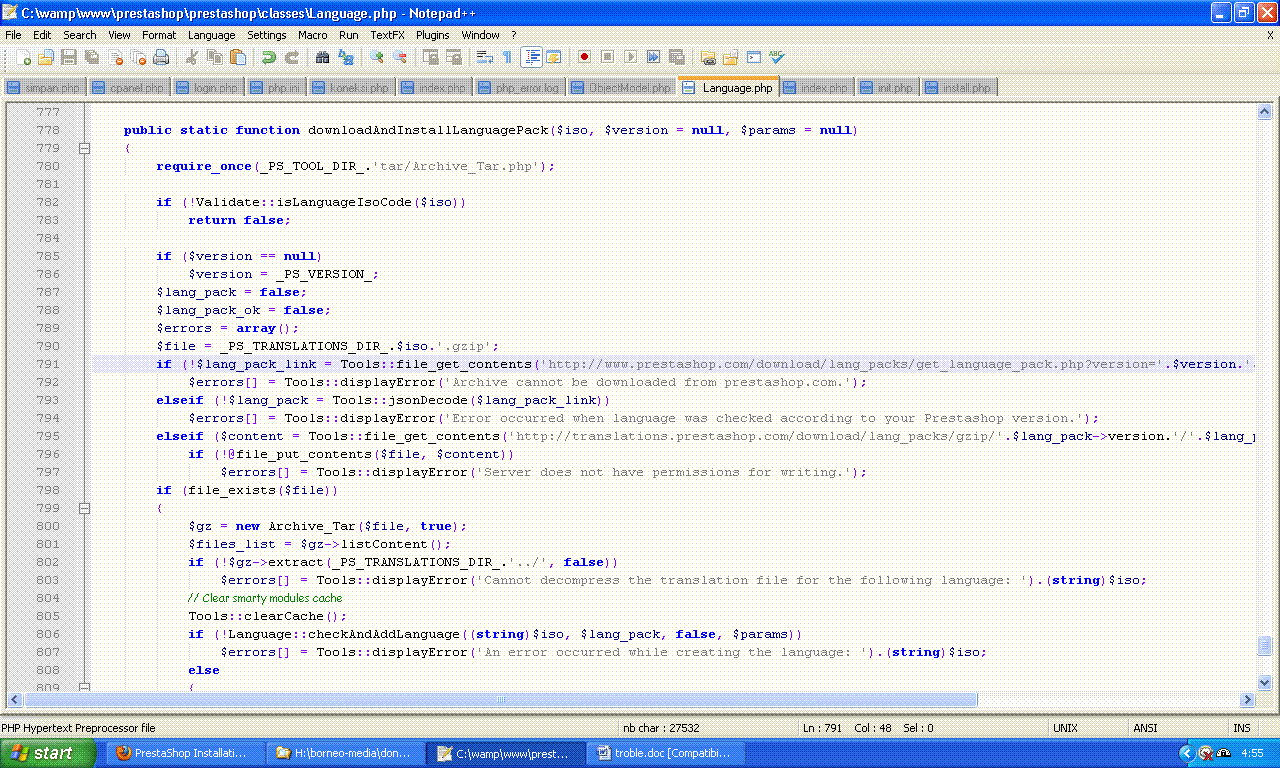Toggle Show All Characters pilcrow button
1280x768 pixels.
click(x=507, y=58)
